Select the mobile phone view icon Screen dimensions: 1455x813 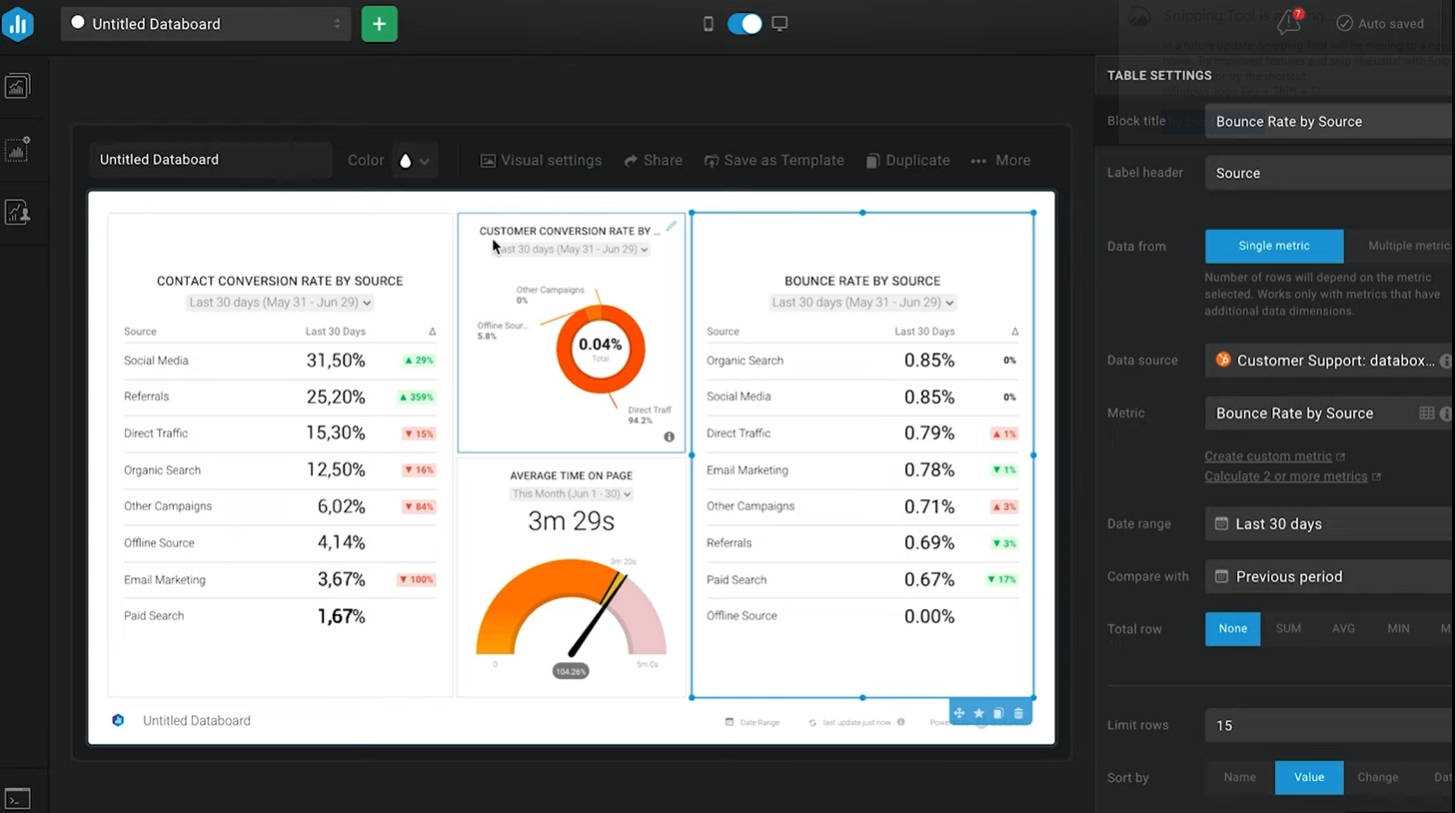point(708,24)
